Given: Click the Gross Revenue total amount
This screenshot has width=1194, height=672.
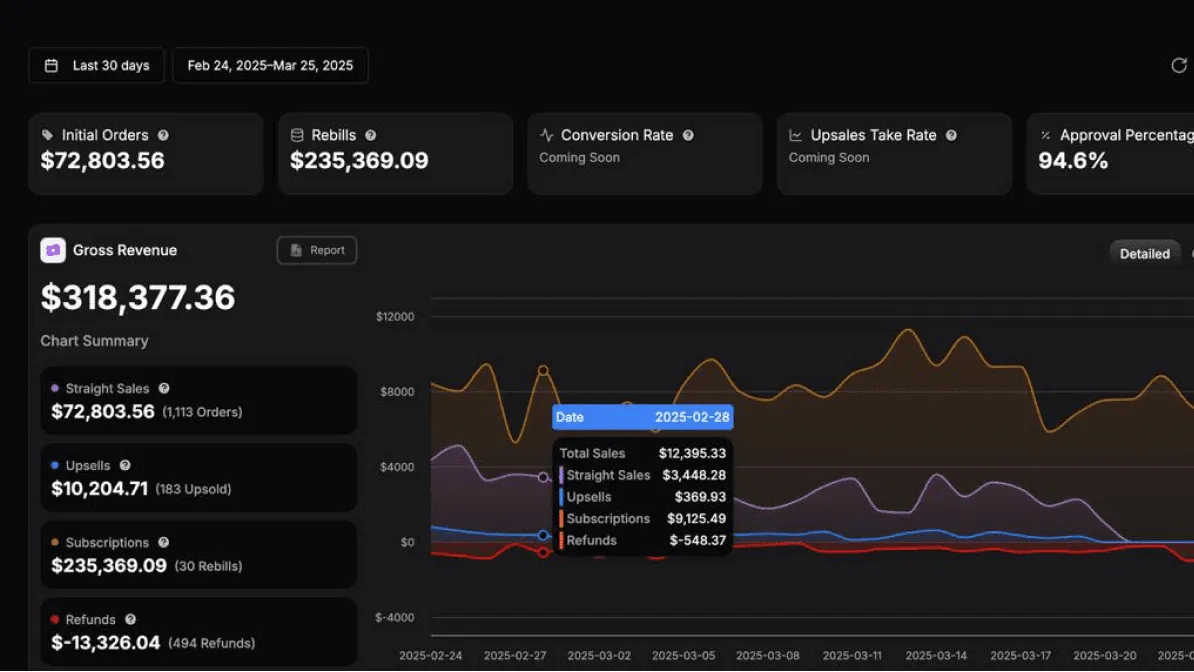Looking at the screenshot, I should point(137,297).
